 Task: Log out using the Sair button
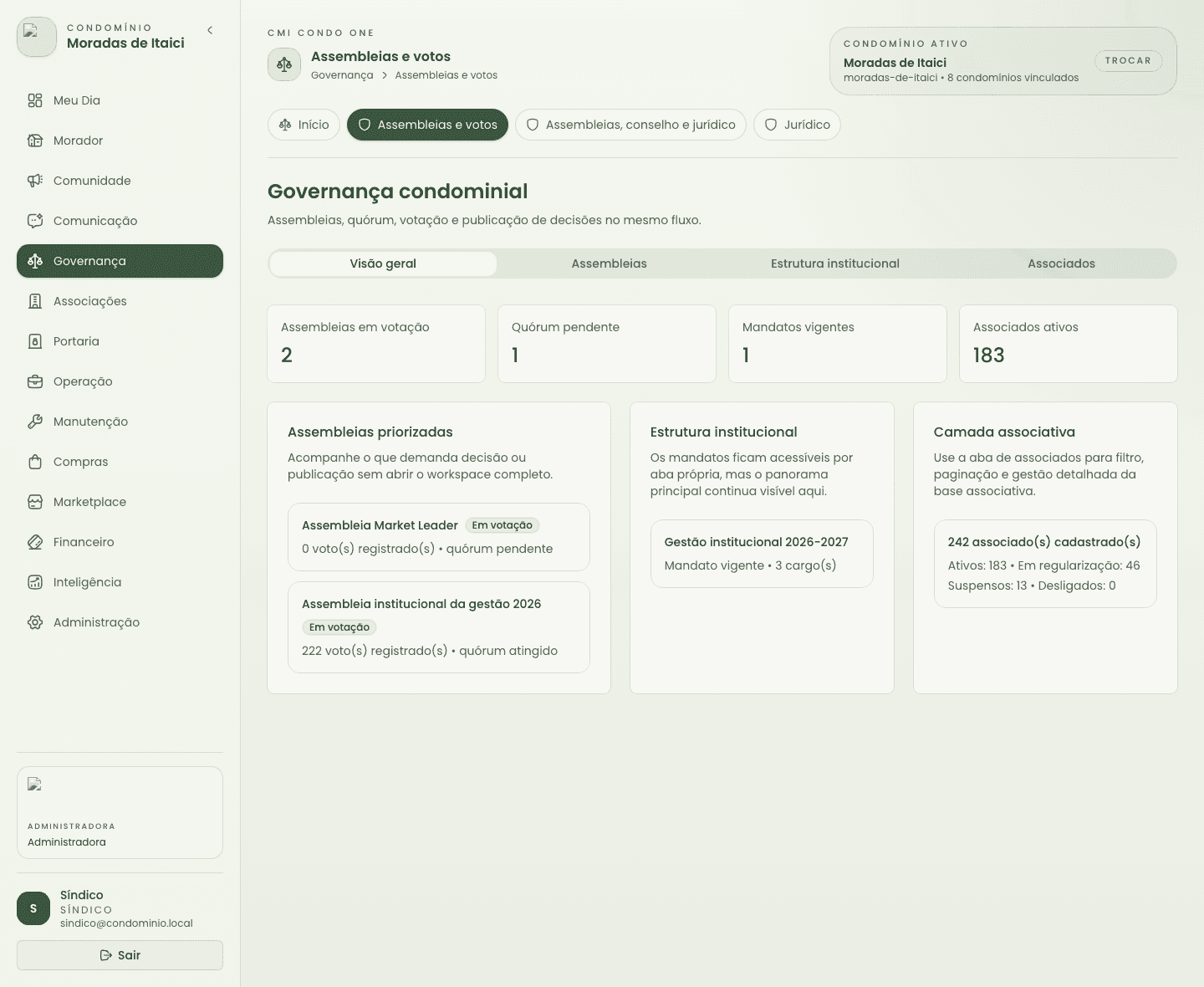(120, 955)
